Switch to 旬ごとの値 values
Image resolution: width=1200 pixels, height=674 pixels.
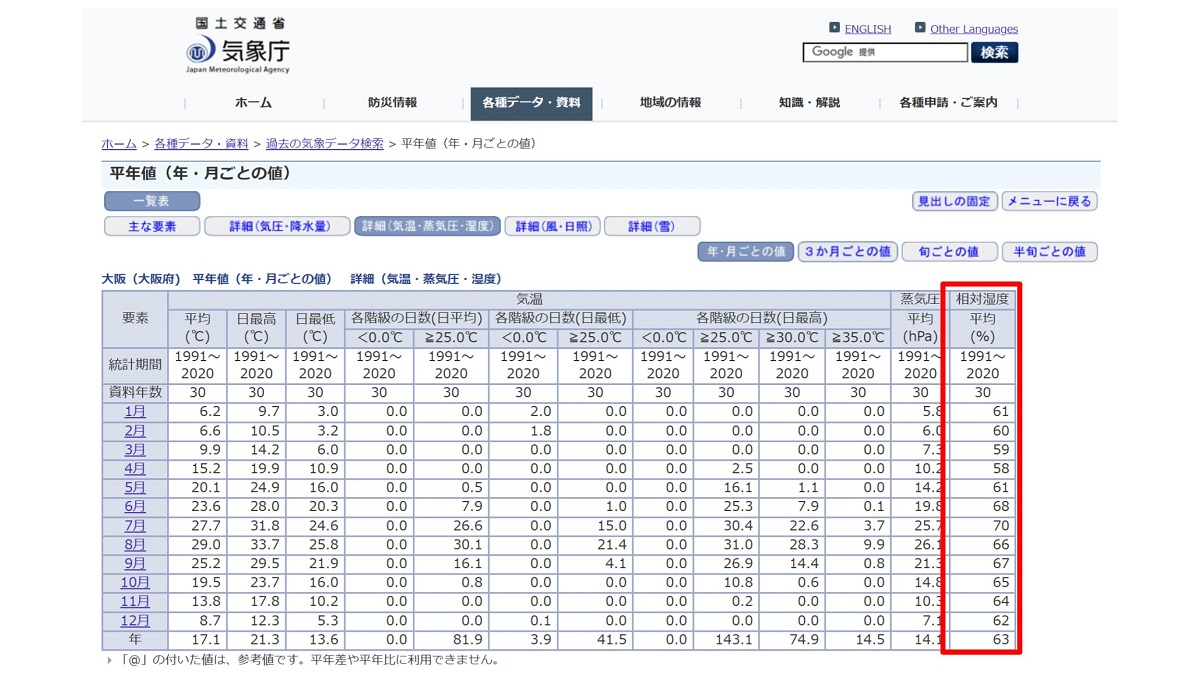click(x=947, y=251)
